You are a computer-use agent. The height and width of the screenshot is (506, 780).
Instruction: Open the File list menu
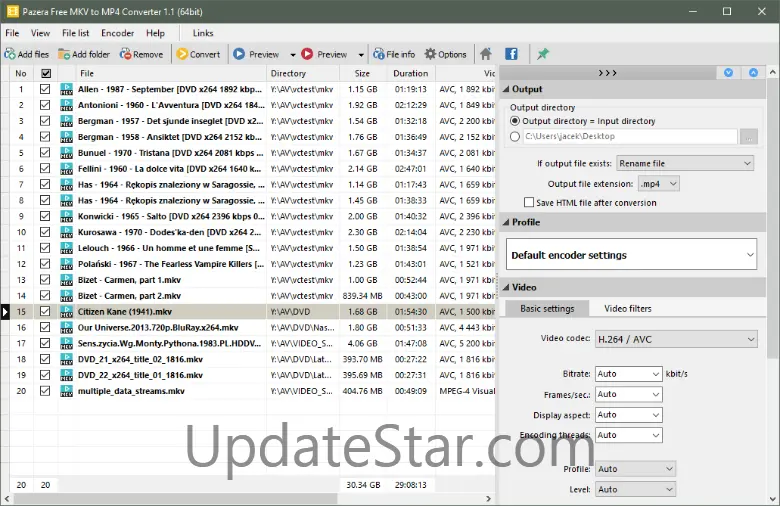76,33
